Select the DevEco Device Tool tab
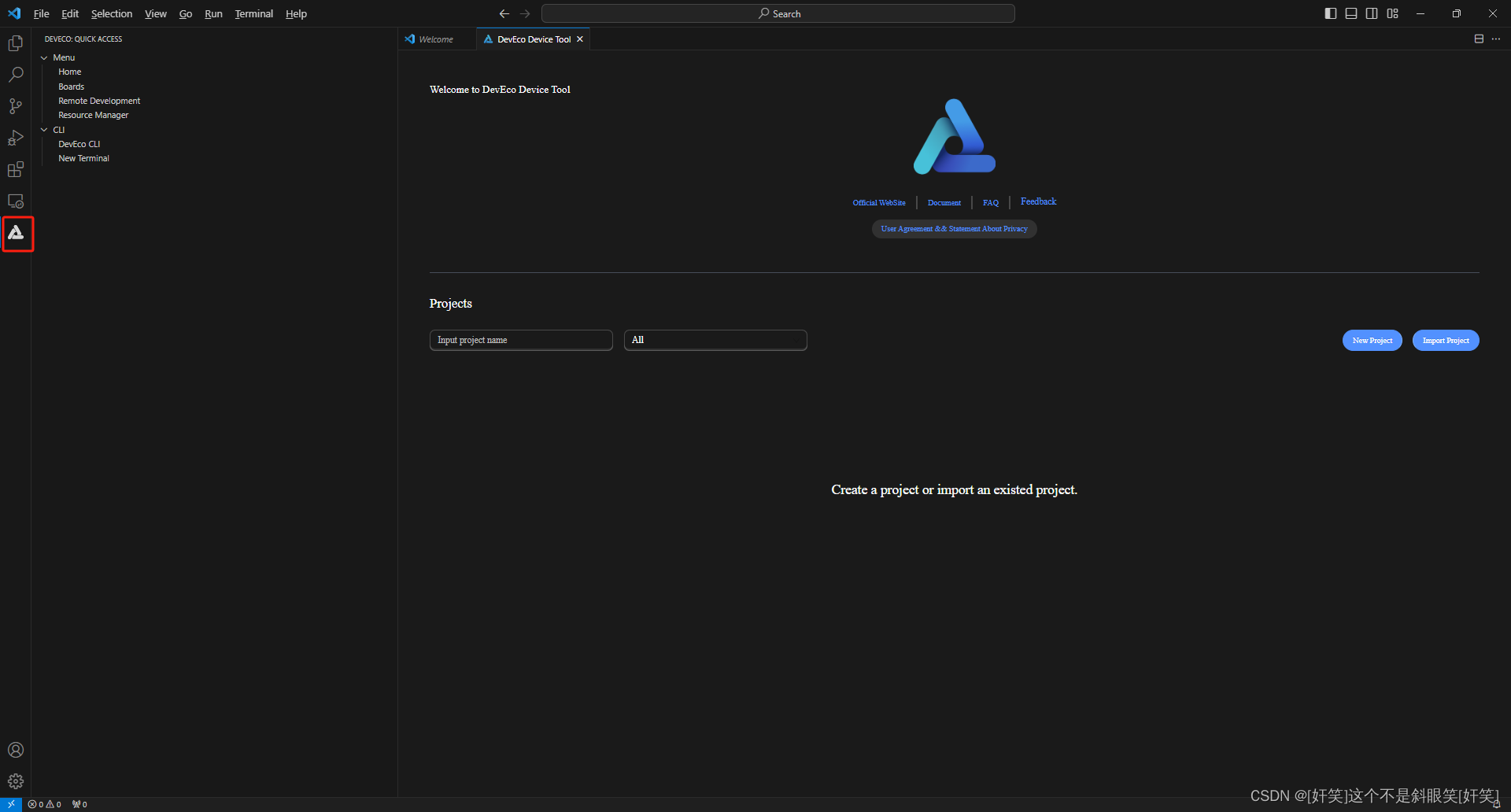 tap(534, 39)
